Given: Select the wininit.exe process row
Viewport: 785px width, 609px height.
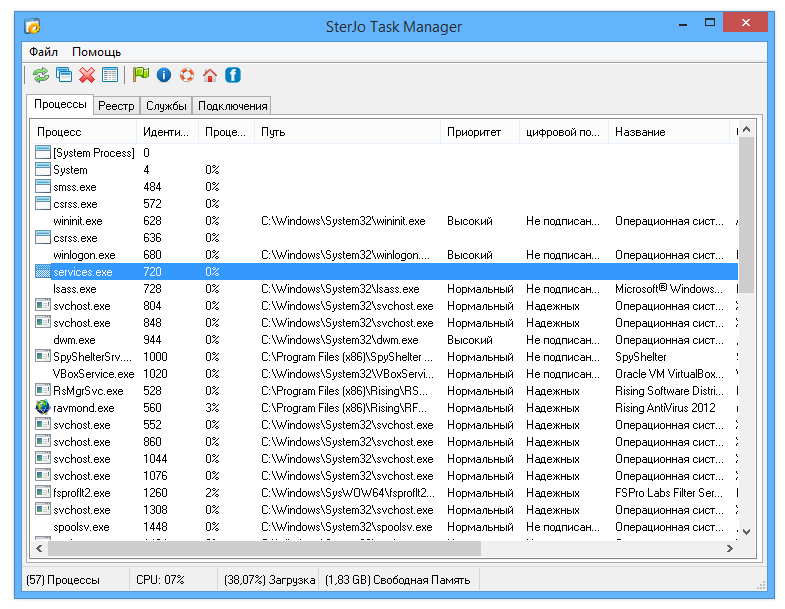Looking at the screenshot, I should (x=385, y=220).
